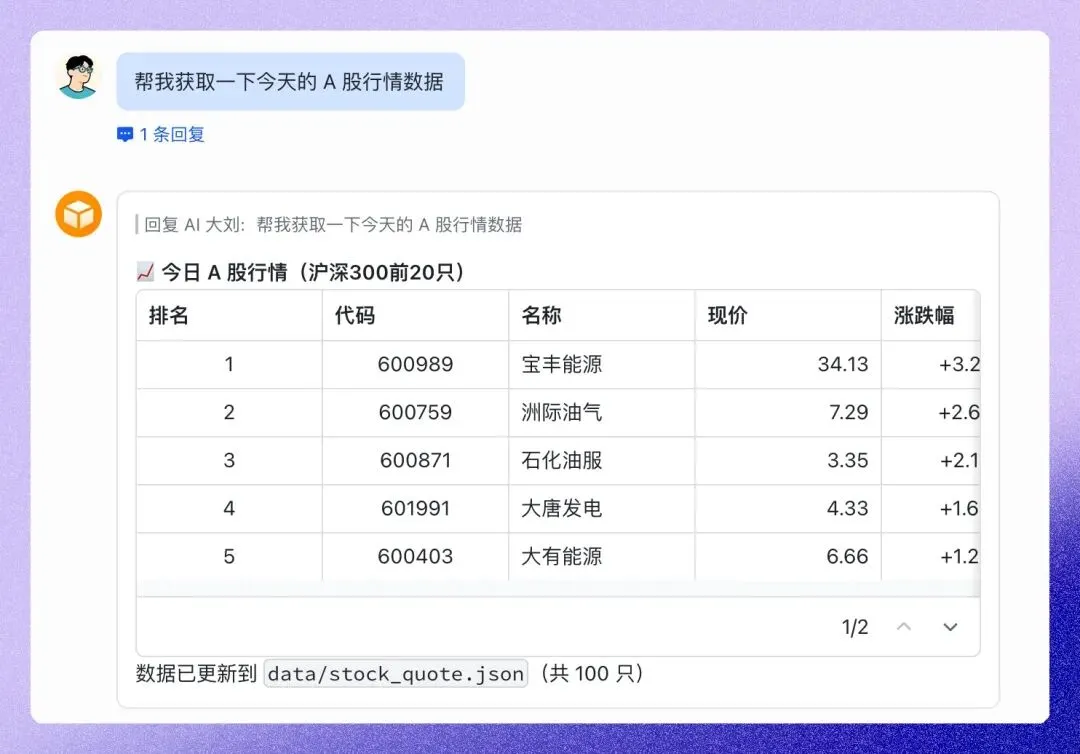Click the 1/2 page indicator
Screen dimensions: 1080x754
tap(855, 627)
